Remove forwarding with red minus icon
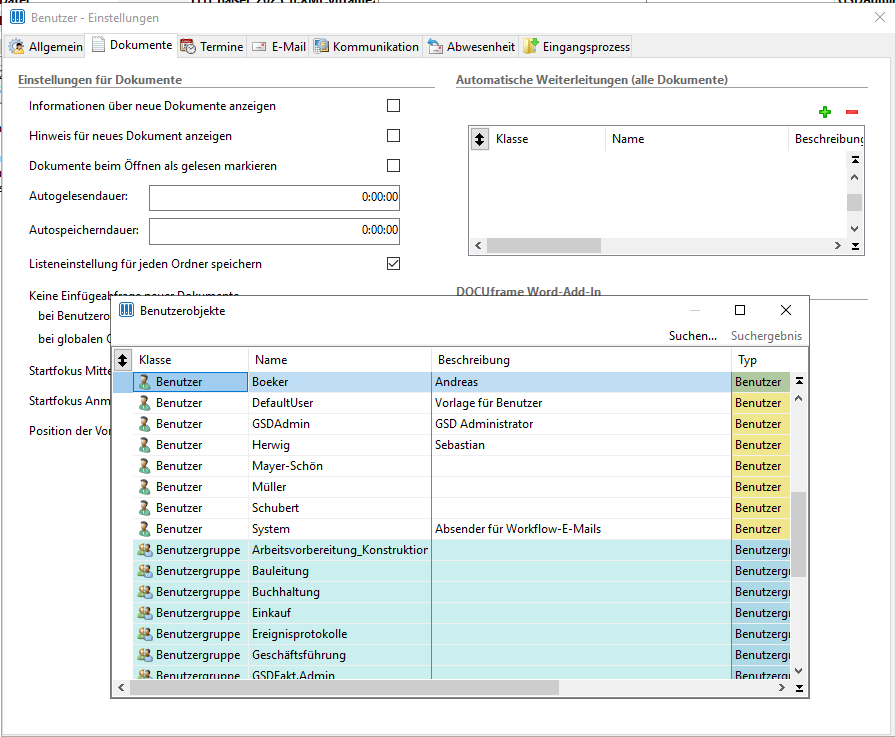The height and width of the screenshot is (737, 895). pyautogui.click(x=852, y=112)
